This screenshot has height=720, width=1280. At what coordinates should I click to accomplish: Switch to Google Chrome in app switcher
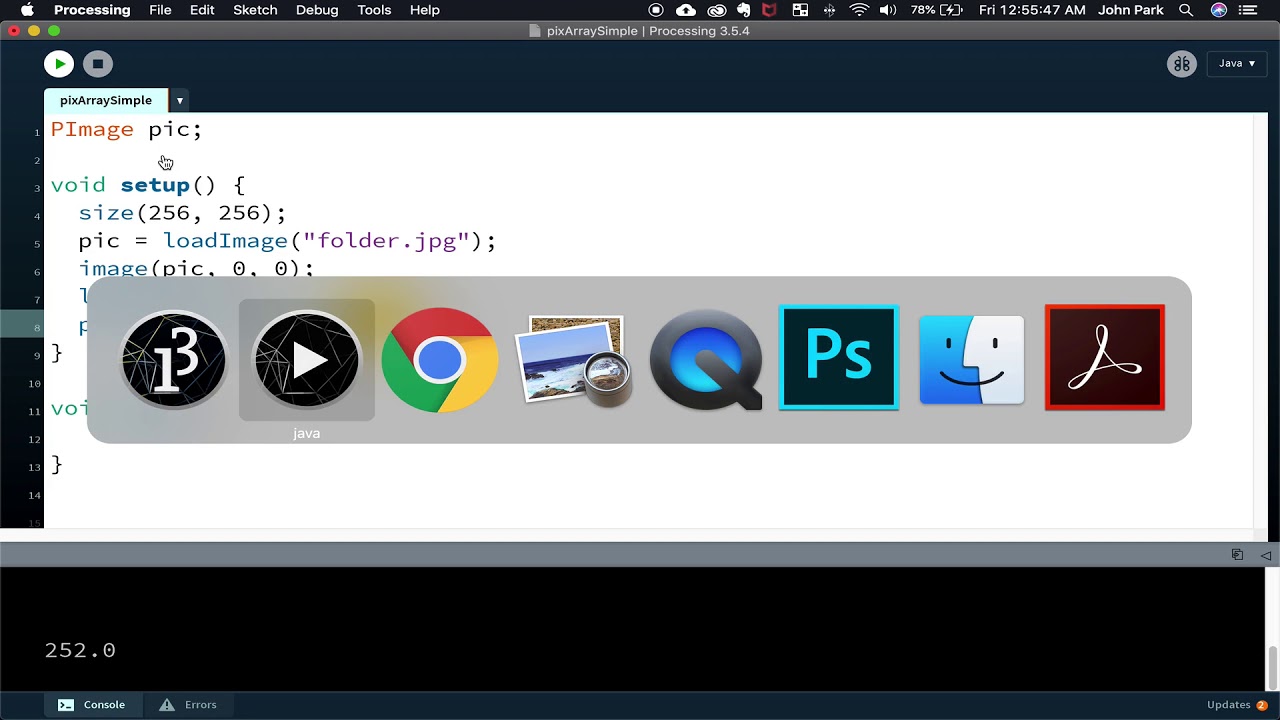440,360
